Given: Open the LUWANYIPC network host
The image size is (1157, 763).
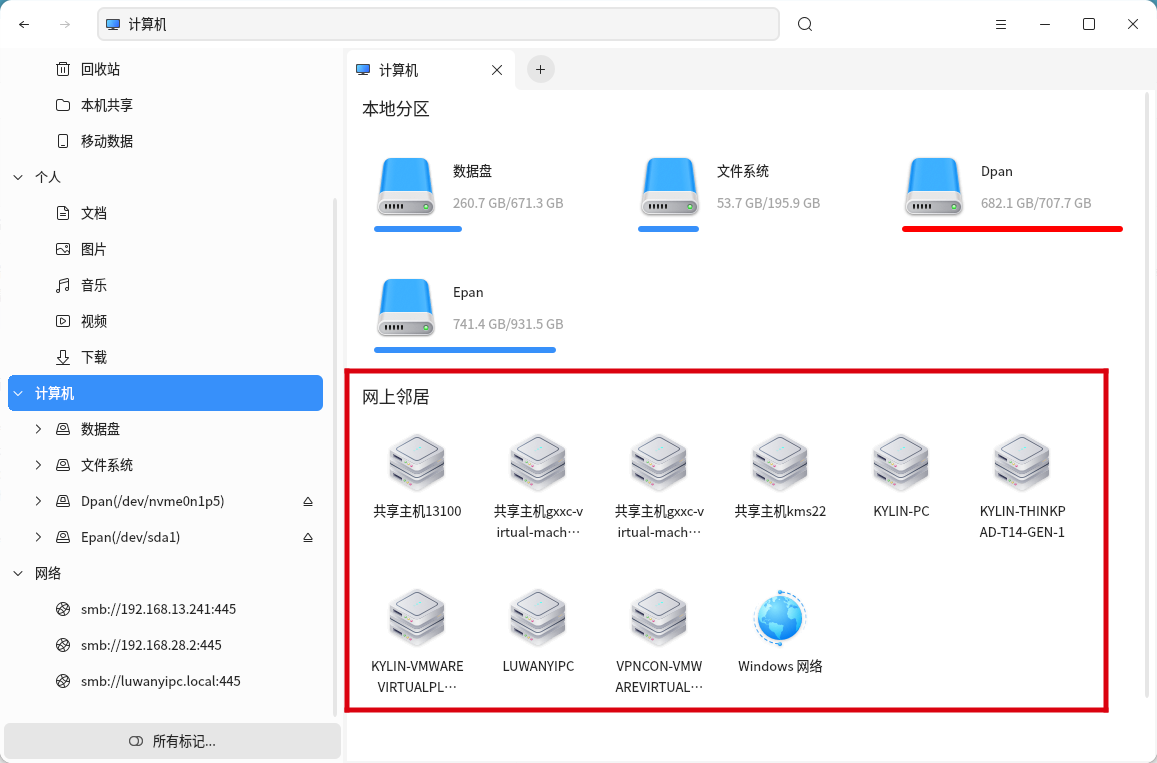Looking at the screenshot, I should click(538, 617).
